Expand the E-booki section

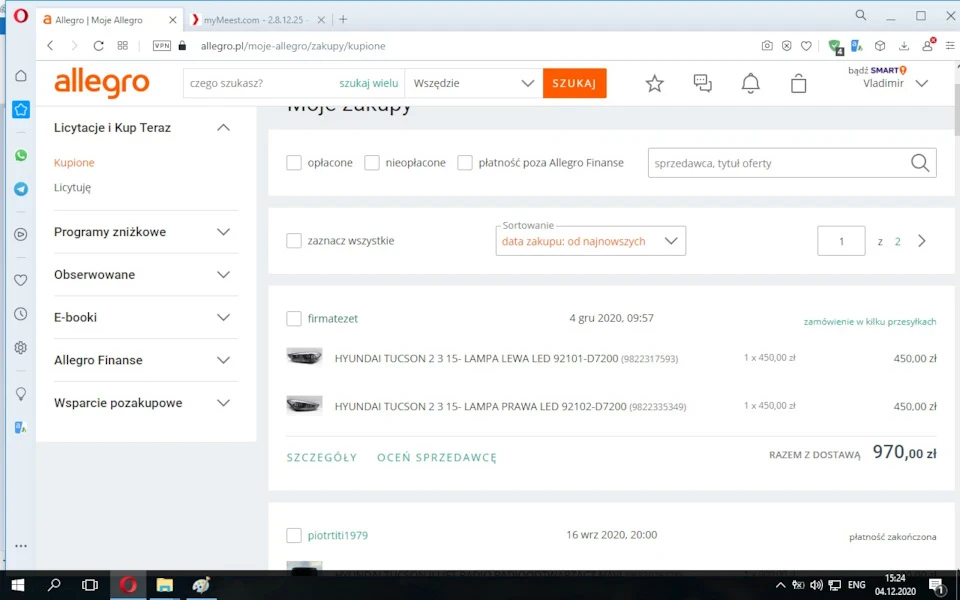pyautogui.click(x=223, y=318)
